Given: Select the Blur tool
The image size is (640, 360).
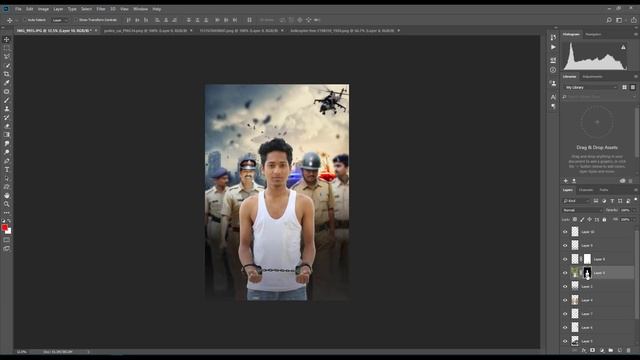Looking at the screenshot, I should (x=7, y=143).
